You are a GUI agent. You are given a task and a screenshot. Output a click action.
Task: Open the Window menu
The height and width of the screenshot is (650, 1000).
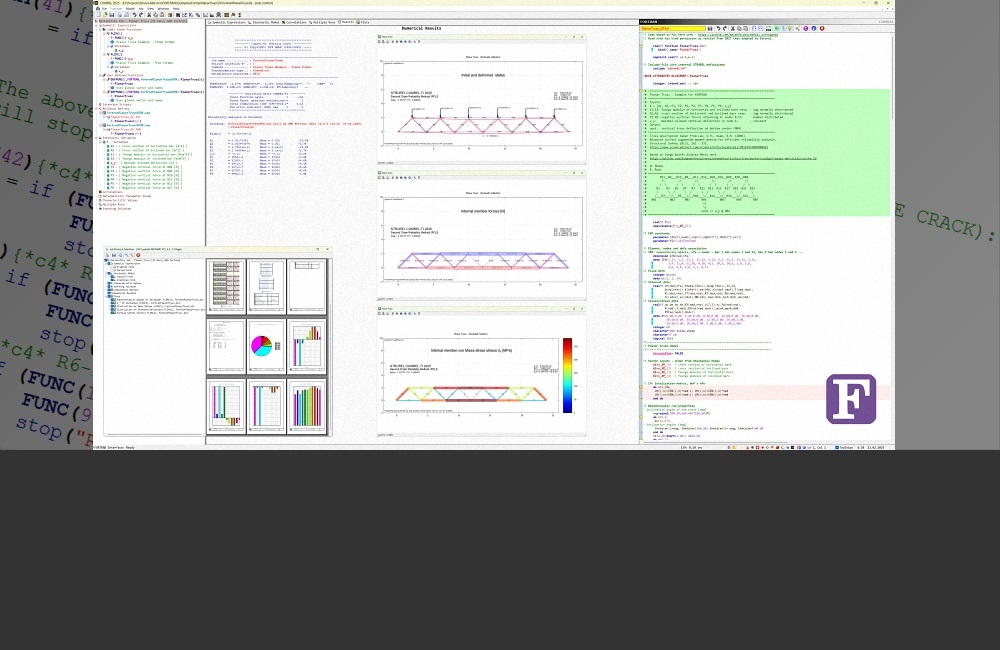pyautogui.click(x=163, y=9)
